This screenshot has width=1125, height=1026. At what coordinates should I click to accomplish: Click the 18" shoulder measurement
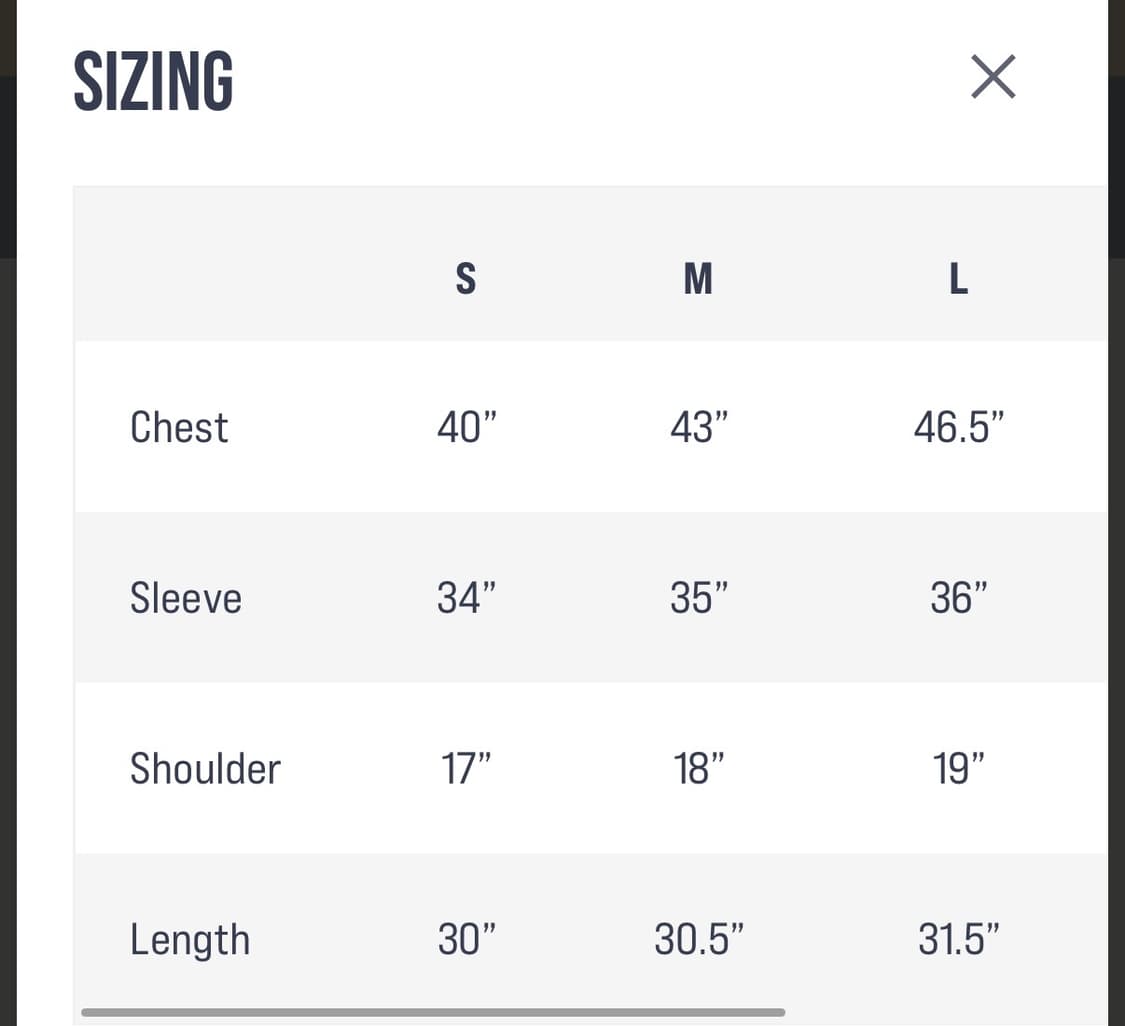pos(699,769)
